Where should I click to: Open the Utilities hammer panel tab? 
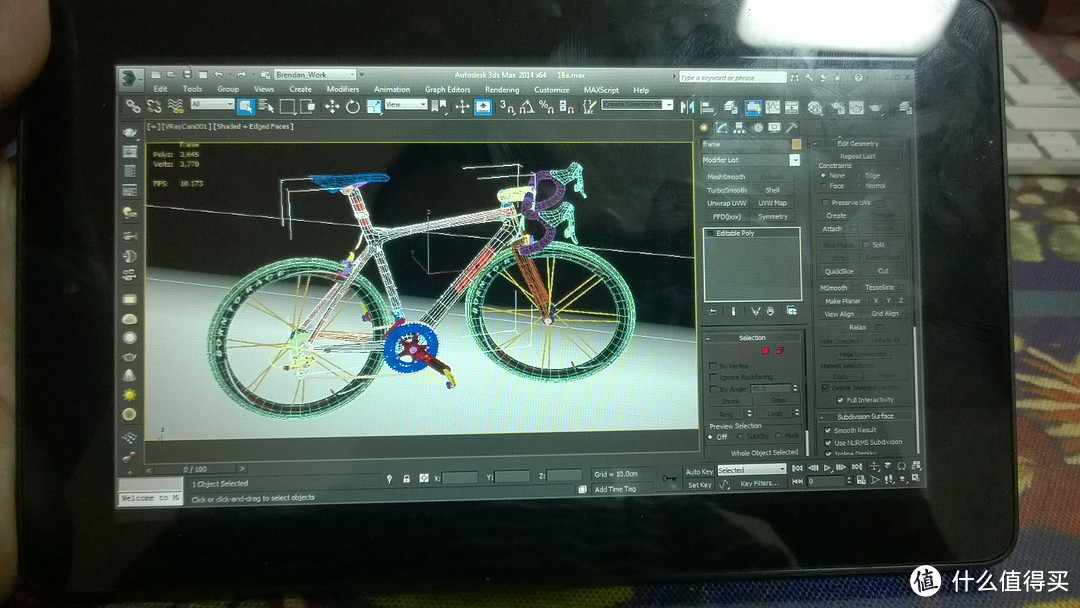pos(792,127)
